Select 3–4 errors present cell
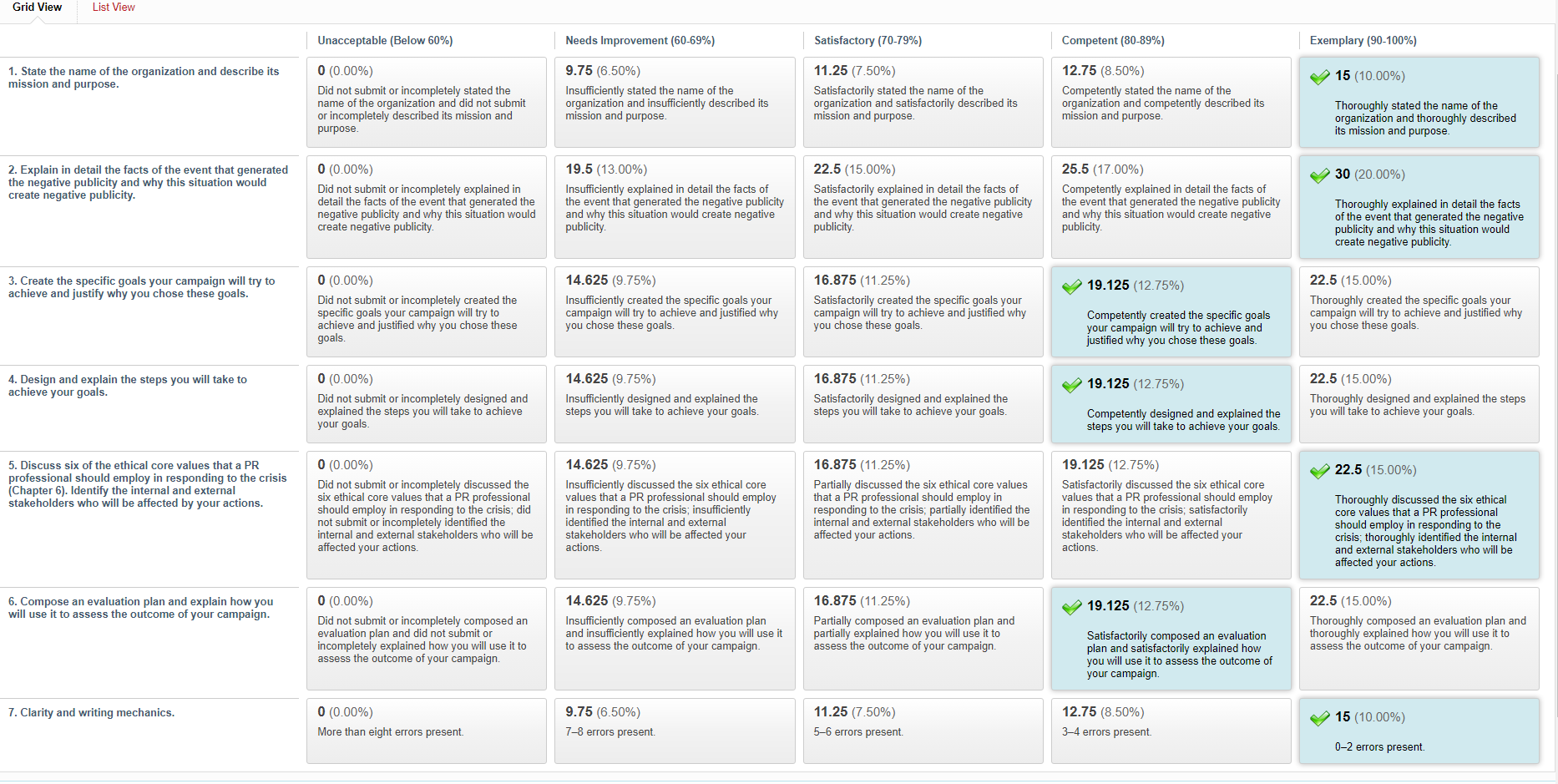1558x784 pixels. 1171,731
